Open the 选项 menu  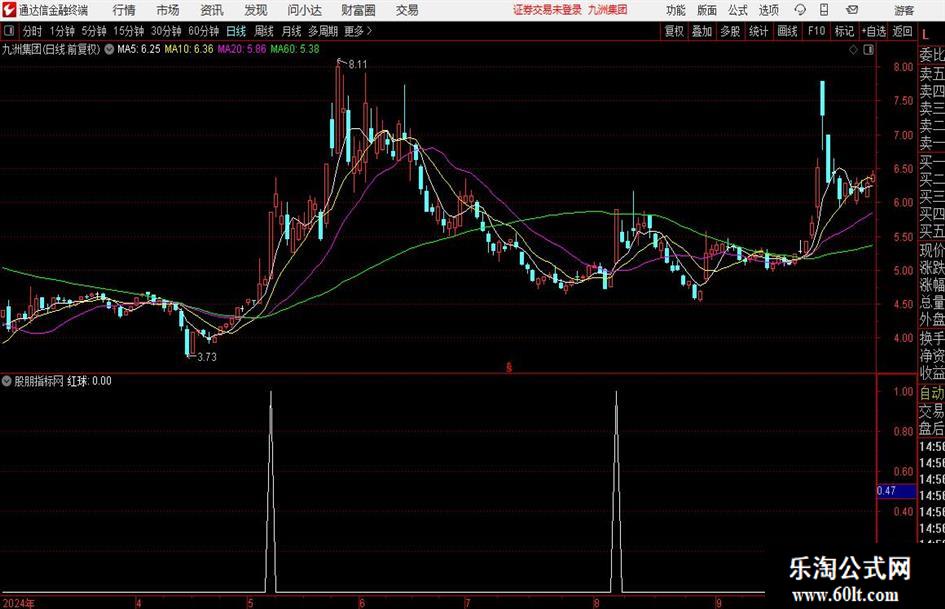tap(768, 10)
